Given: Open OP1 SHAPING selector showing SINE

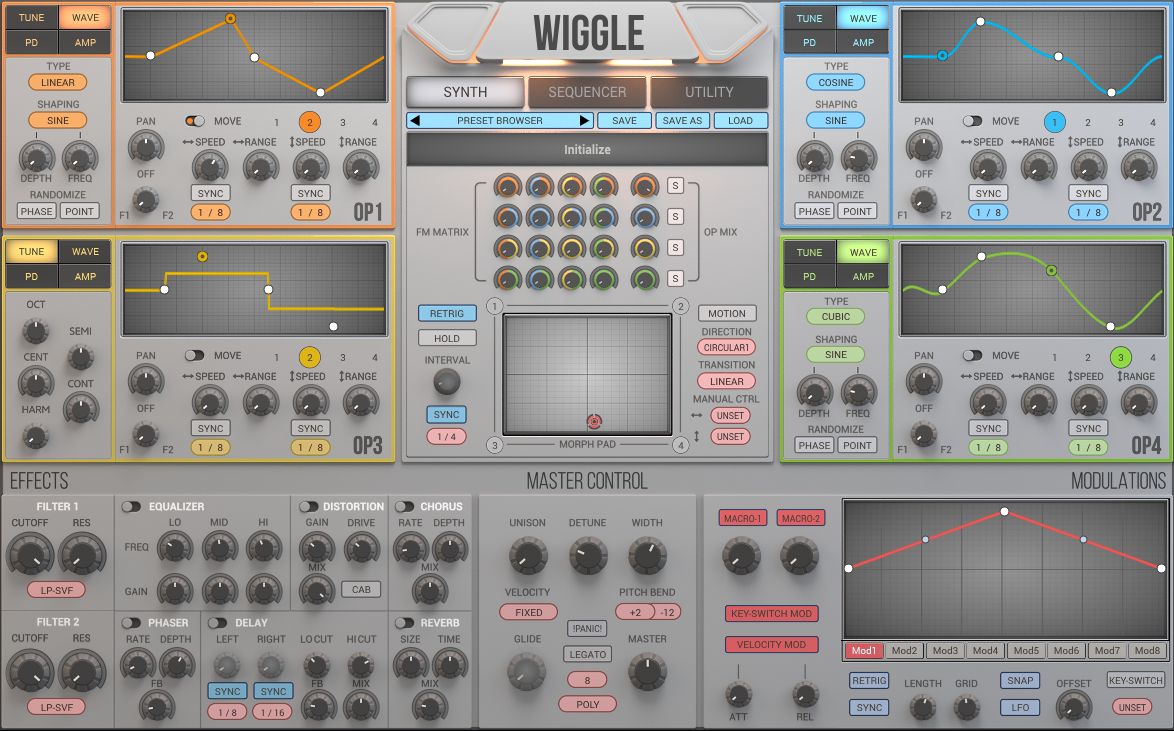Looking at the screenshot, I should (58, 120).
